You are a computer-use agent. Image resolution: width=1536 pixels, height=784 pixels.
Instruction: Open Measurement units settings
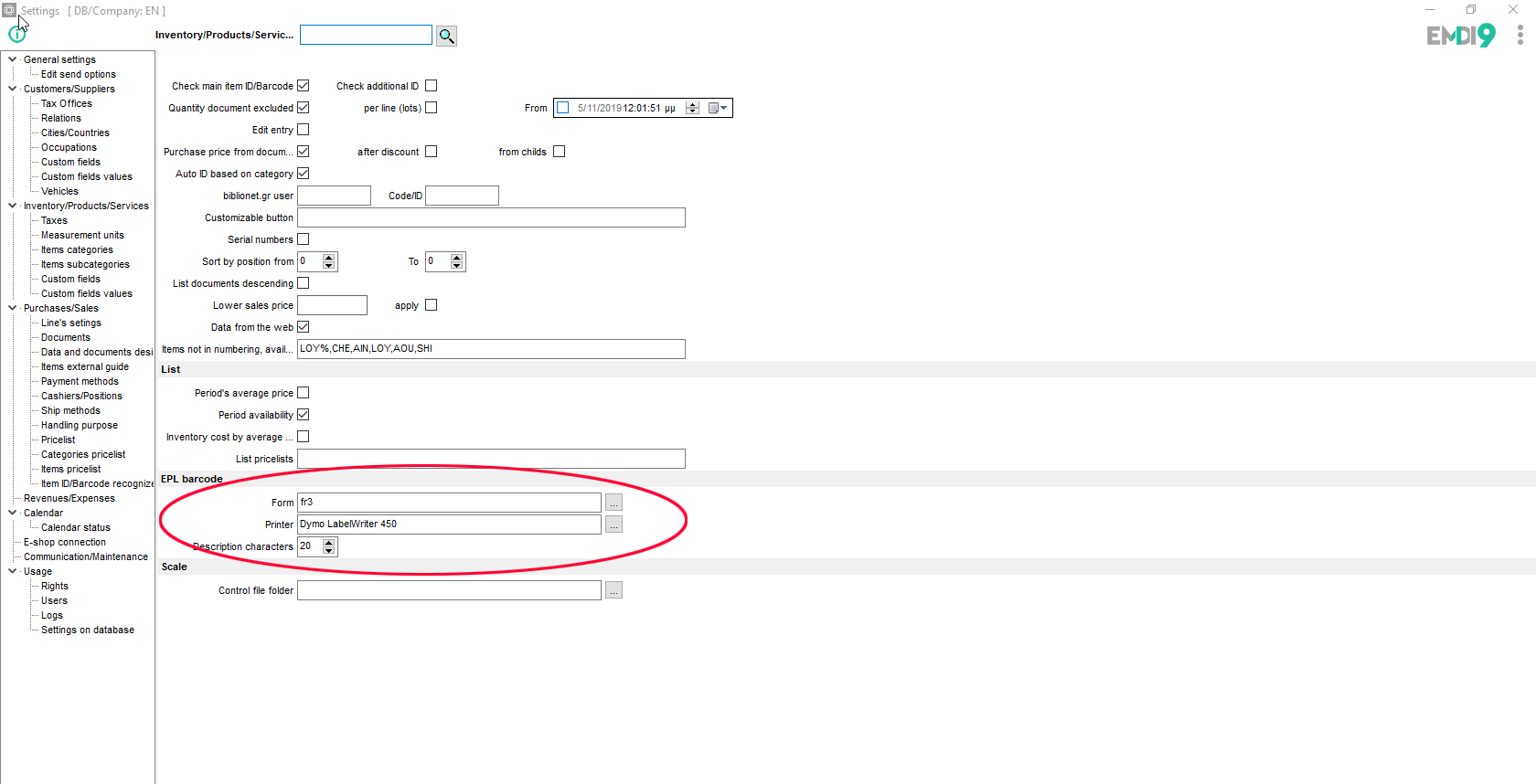click(x=82, y=235)
